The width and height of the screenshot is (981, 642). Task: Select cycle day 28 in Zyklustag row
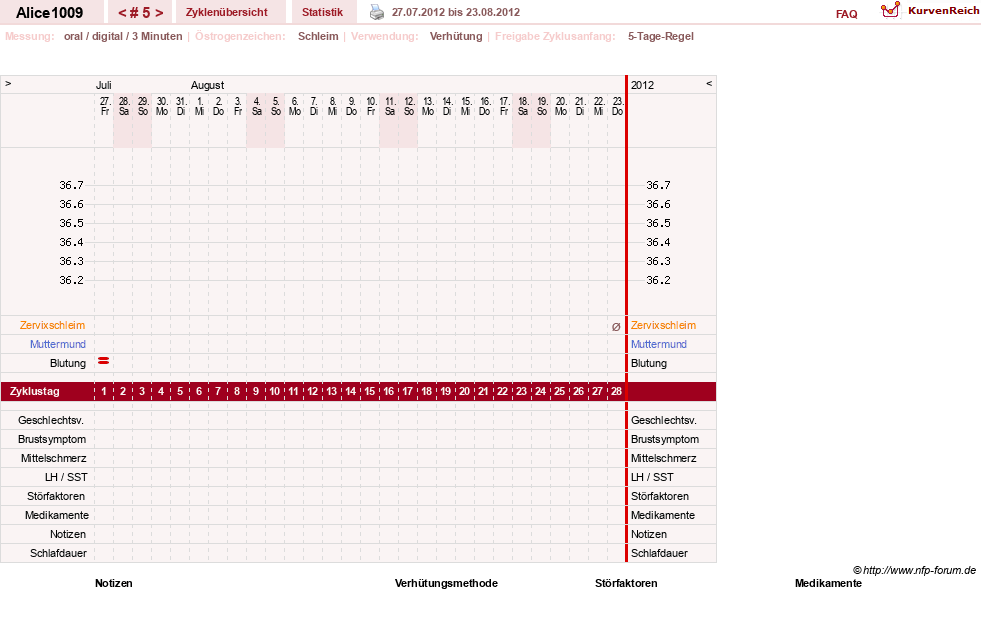(616, 391)
